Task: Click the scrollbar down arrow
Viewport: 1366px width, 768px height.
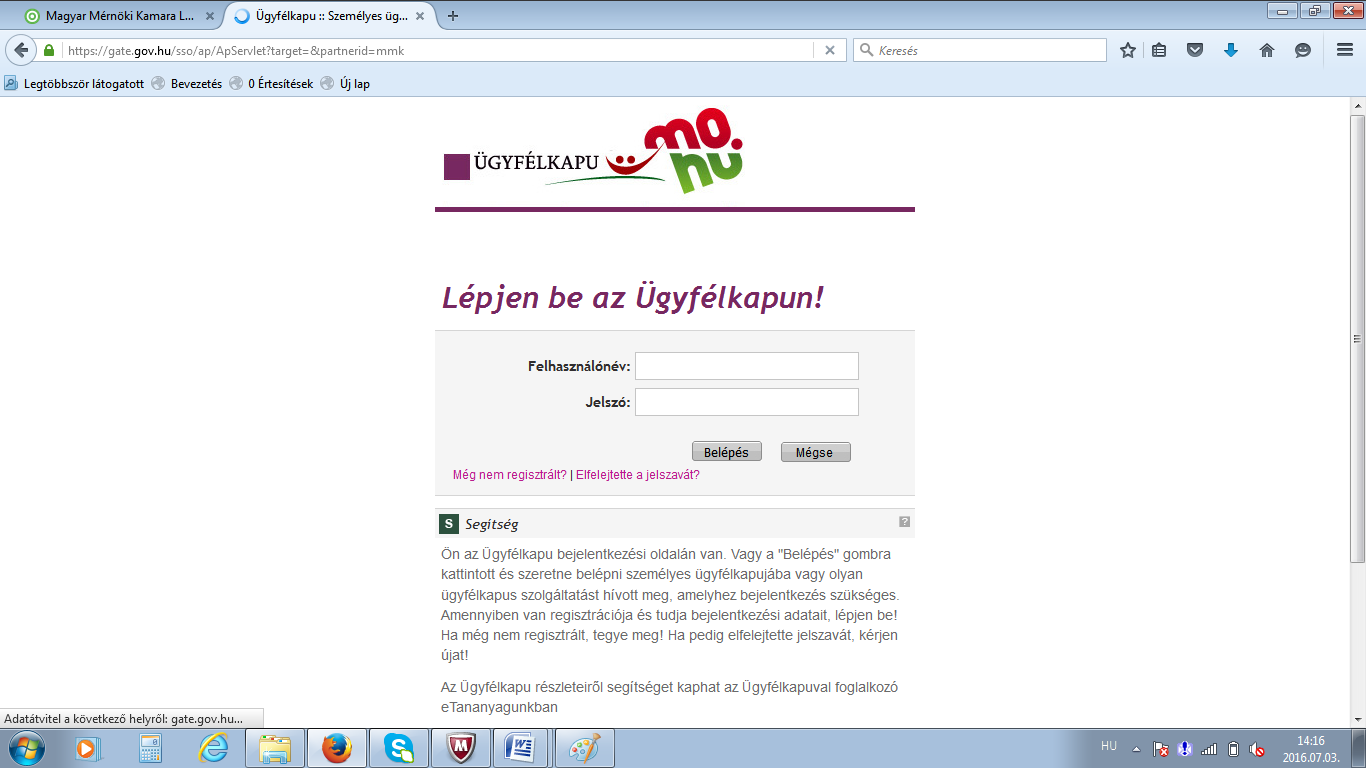Action: point(1358,719)
